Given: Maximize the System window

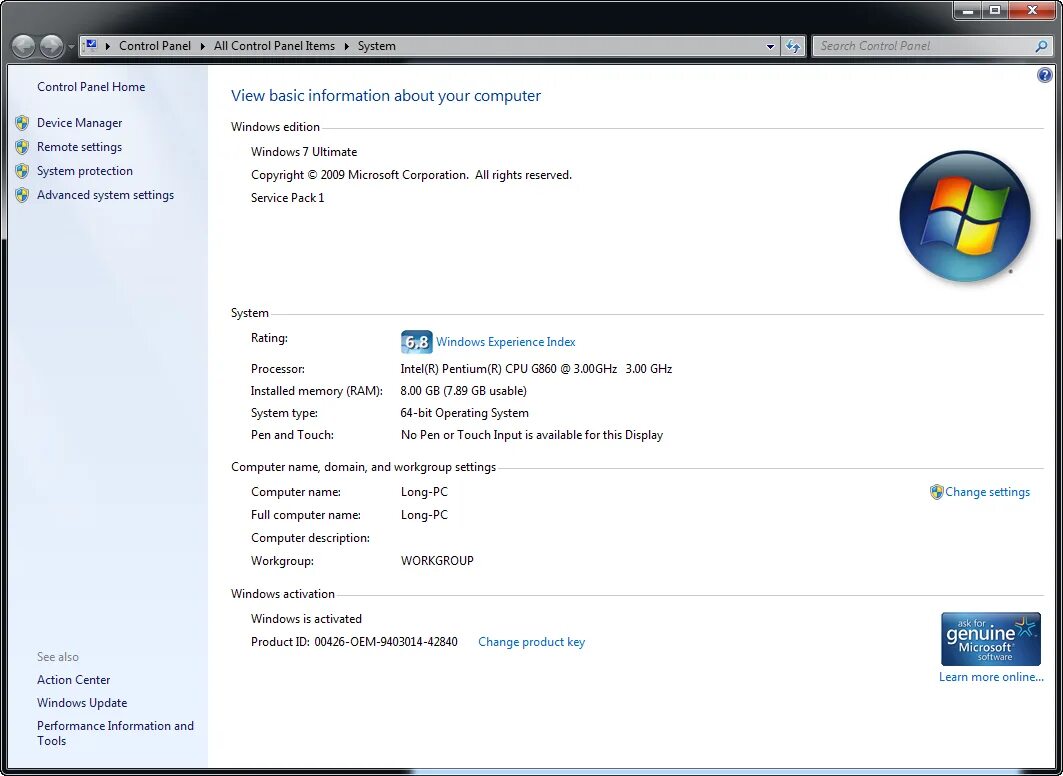Looking at the screenshot, I should tap(995, 10).
